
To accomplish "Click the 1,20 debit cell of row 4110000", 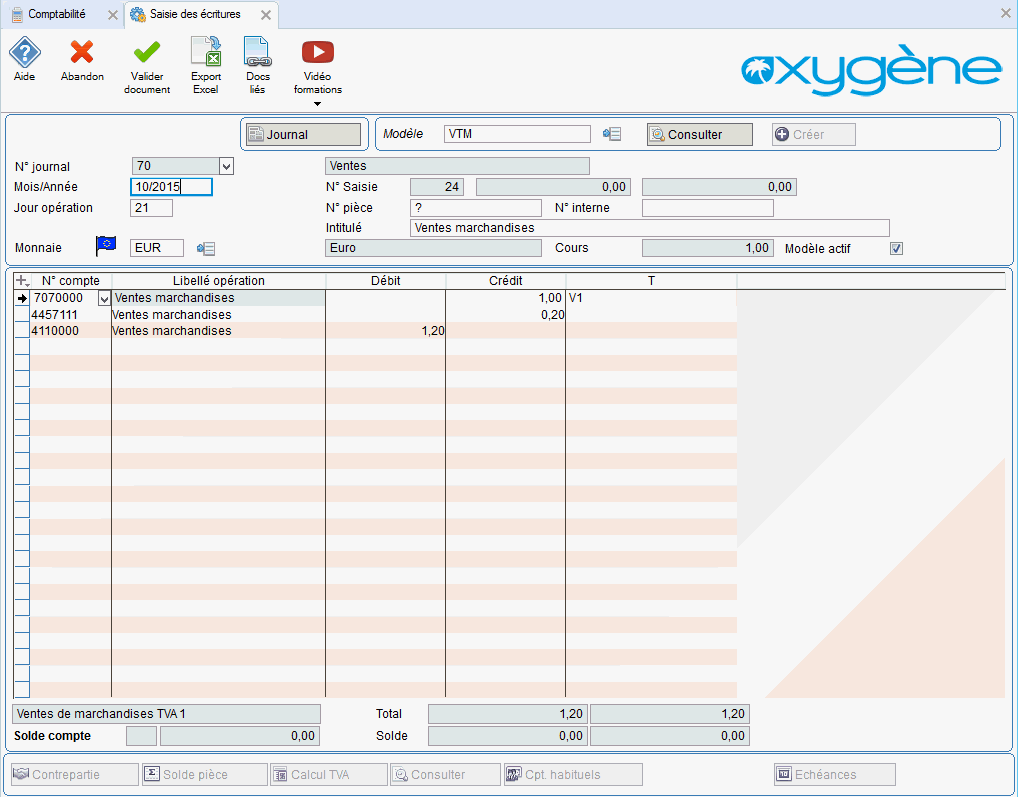I will tap(386, 331).
